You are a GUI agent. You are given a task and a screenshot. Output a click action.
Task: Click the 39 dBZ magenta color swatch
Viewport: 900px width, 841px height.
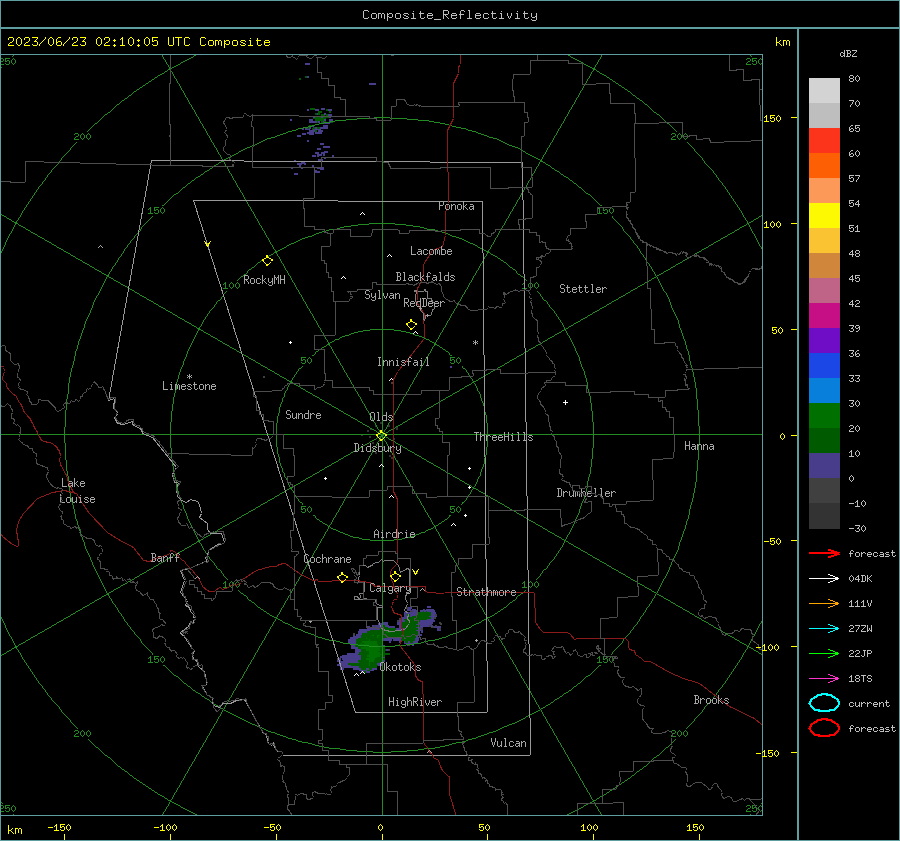pyautogui.click(x=824, y=316)
